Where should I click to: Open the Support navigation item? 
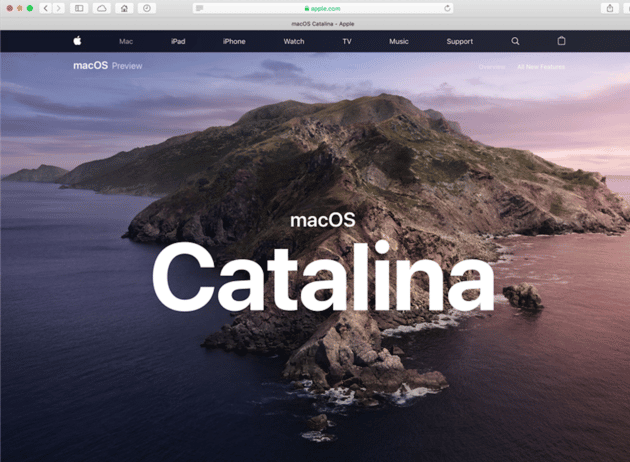(460, 41)
